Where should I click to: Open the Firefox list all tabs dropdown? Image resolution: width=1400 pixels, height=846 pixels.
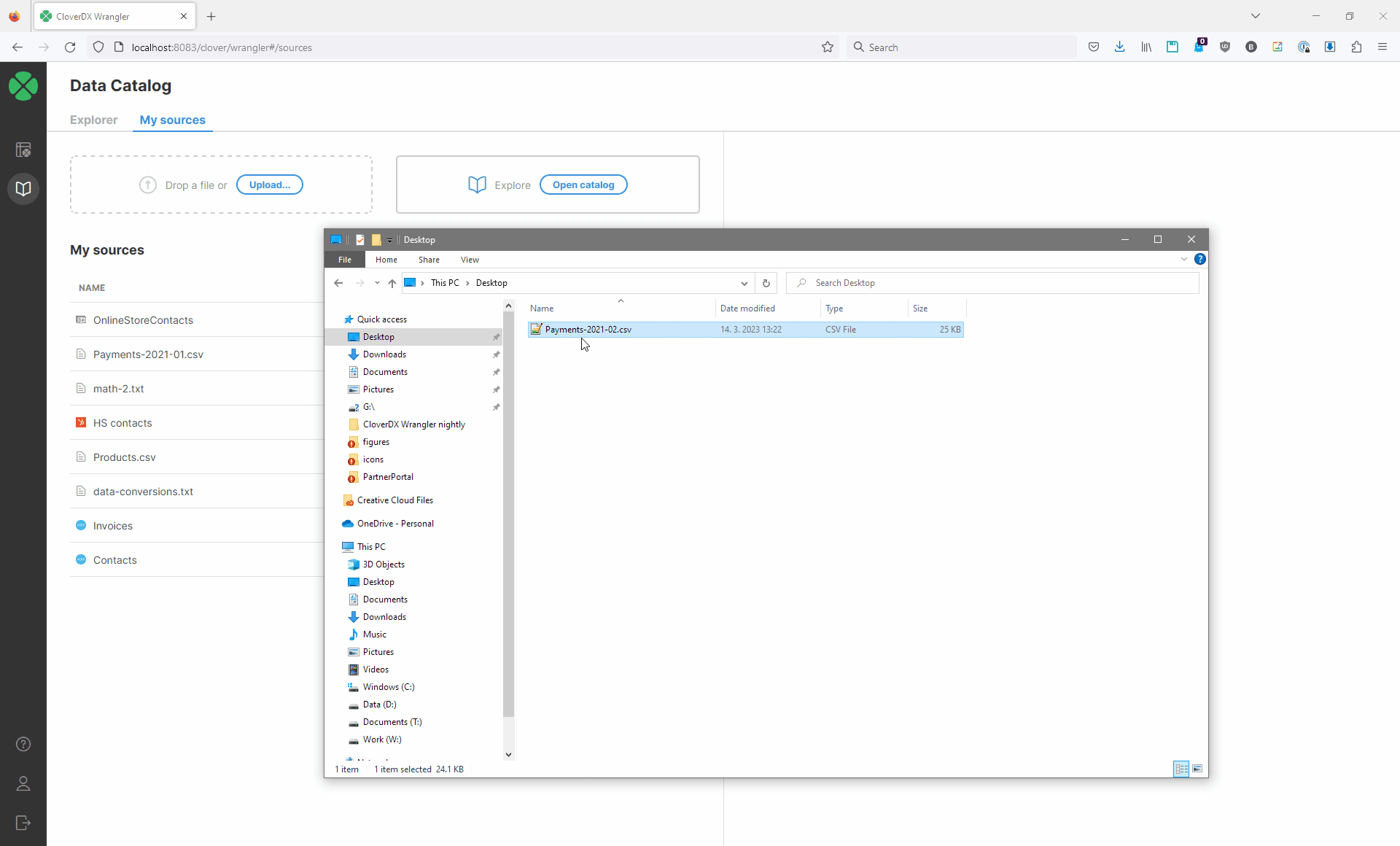point(1256,16)
